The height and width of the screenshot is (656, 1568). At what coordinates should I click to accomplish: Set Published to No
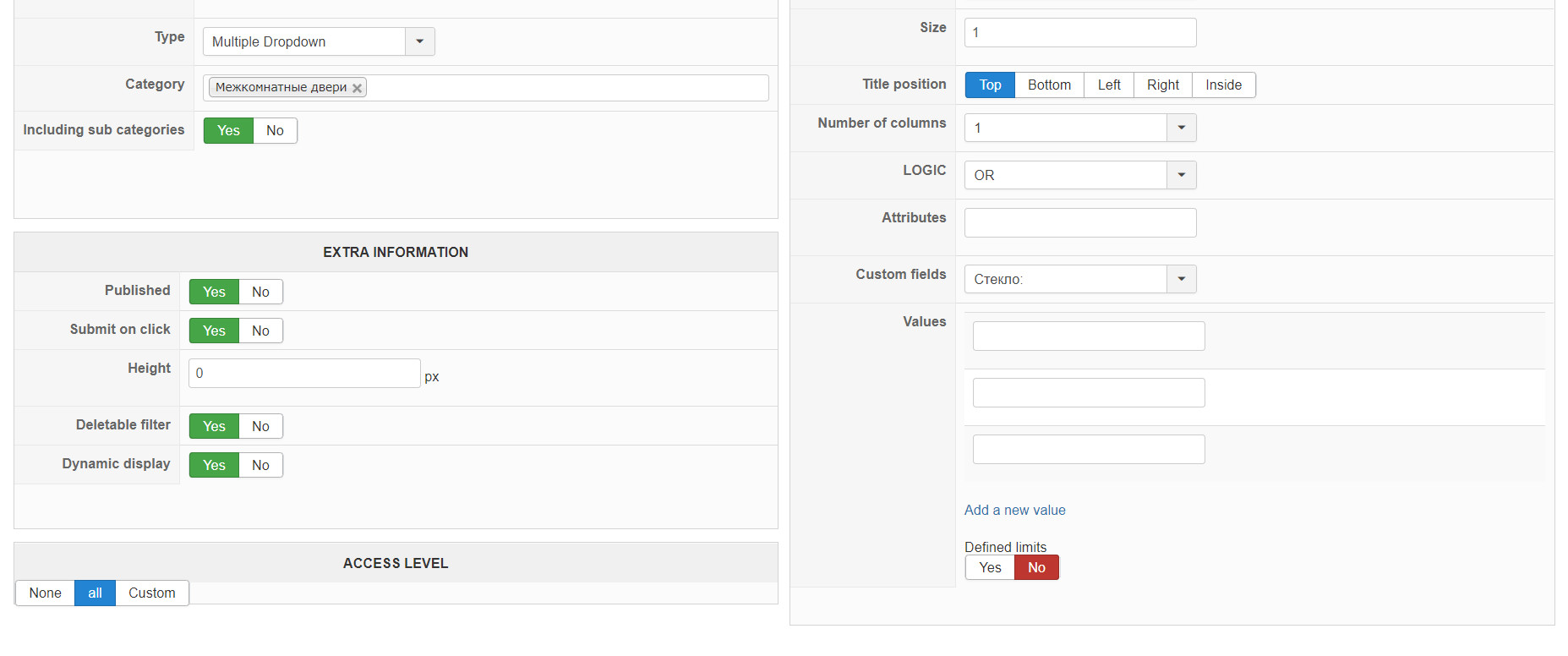pyautogui.click(x=260, y=292)
